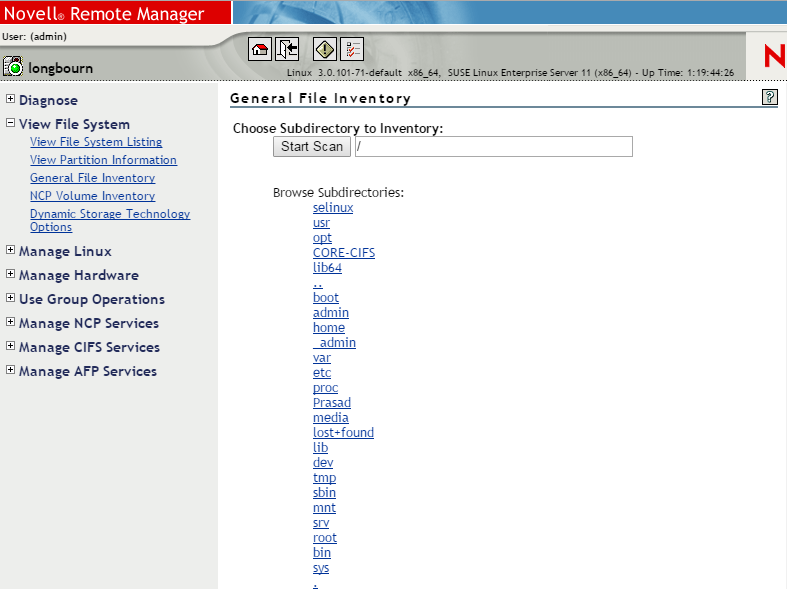Click the Start Scan button
Screen dimensions: 787x589
(x=312, y=146)
